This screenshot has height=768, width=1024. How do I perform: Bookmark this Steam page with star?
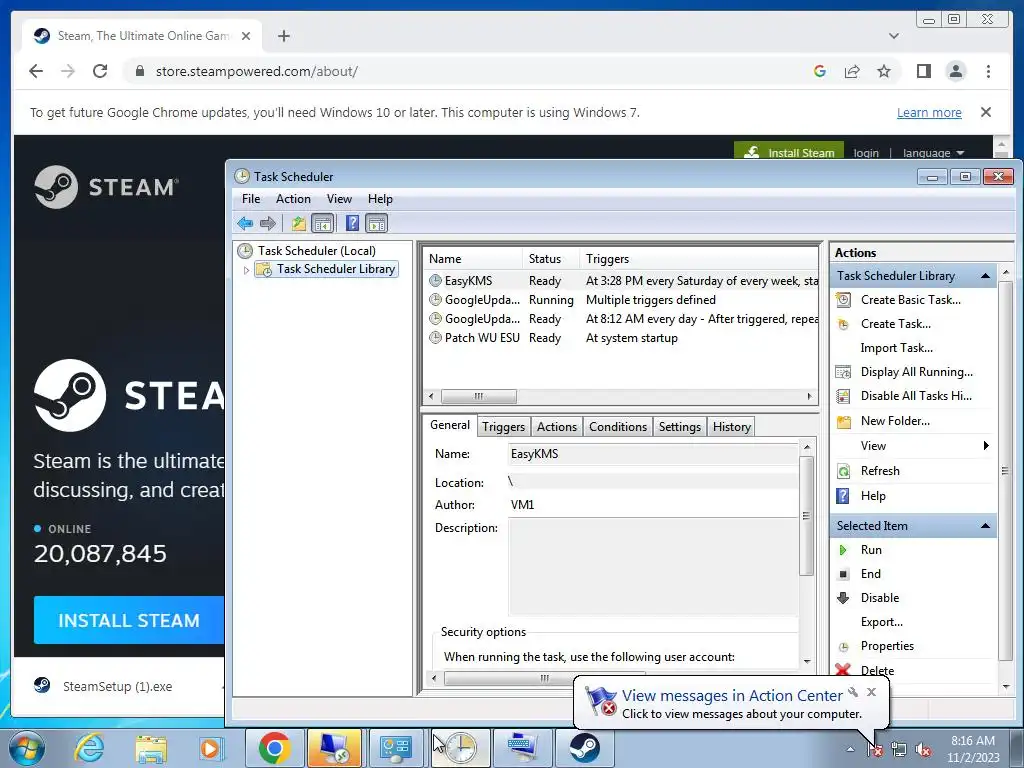tap(884, 71)
